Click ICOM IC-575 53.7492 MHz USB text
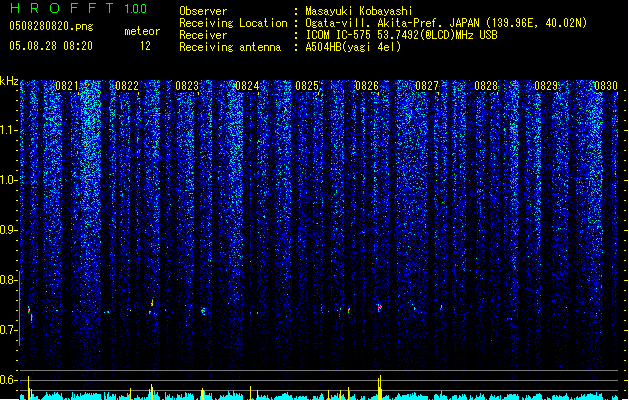The height and width of the screenshot is (400, 629). (x=401, y=35)
